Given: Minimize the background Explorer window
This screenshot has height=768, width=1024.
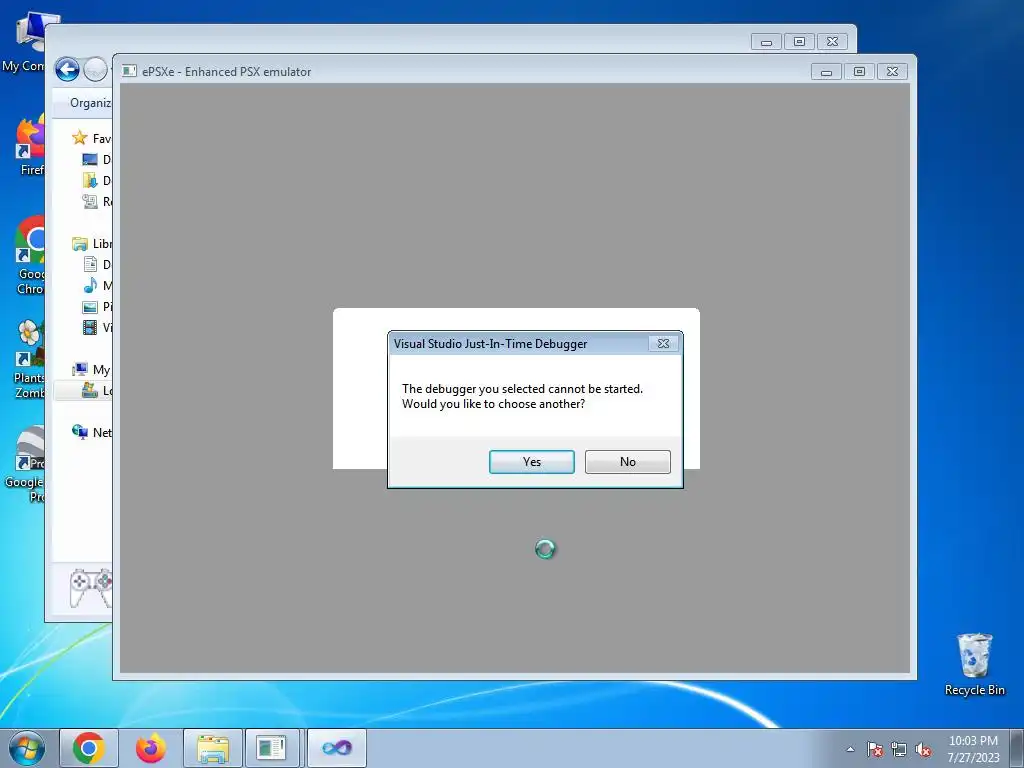Looking at the screenshot, I should 767,42.
